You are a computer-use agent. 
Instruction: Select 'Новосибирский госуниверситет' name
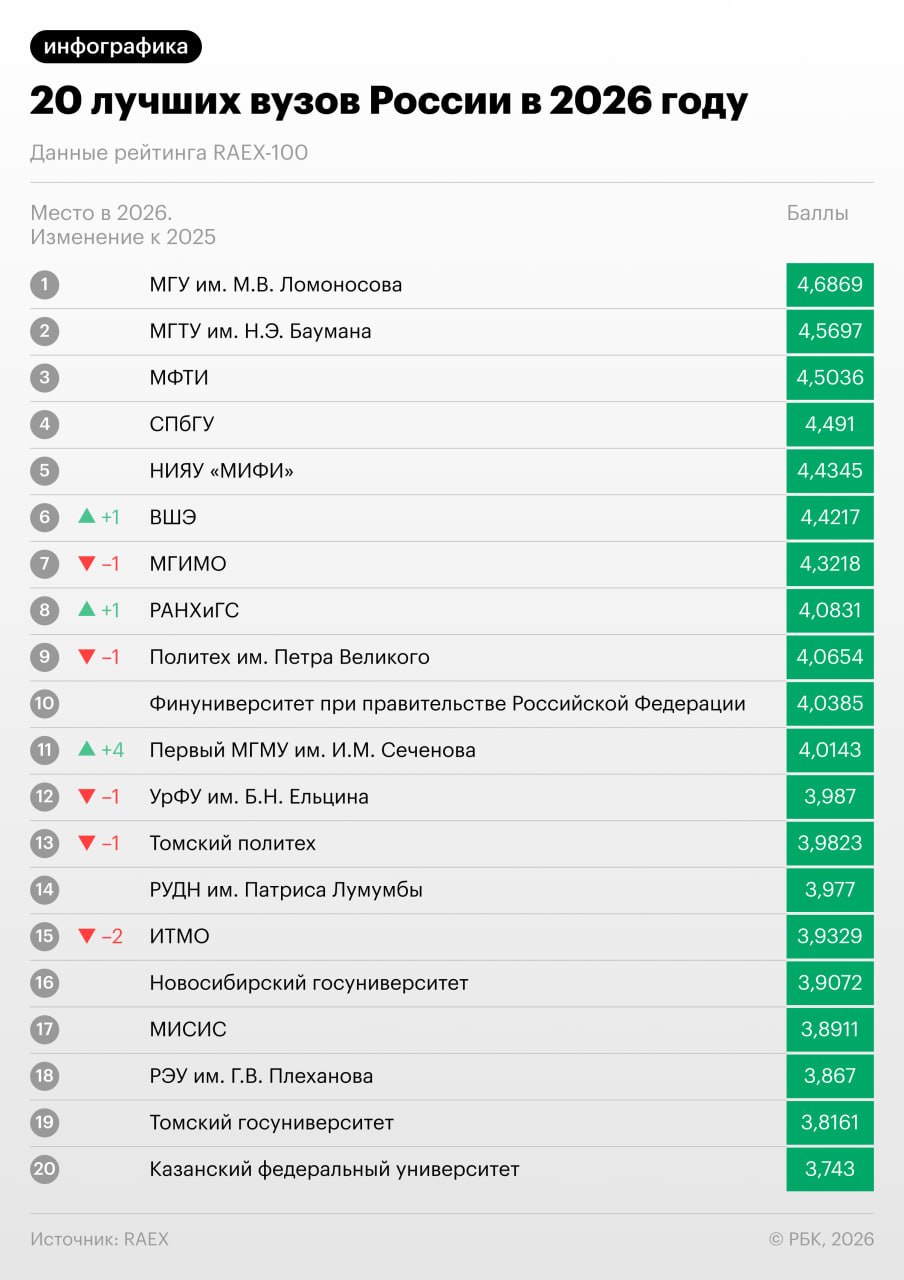click(x=309, y=983)
